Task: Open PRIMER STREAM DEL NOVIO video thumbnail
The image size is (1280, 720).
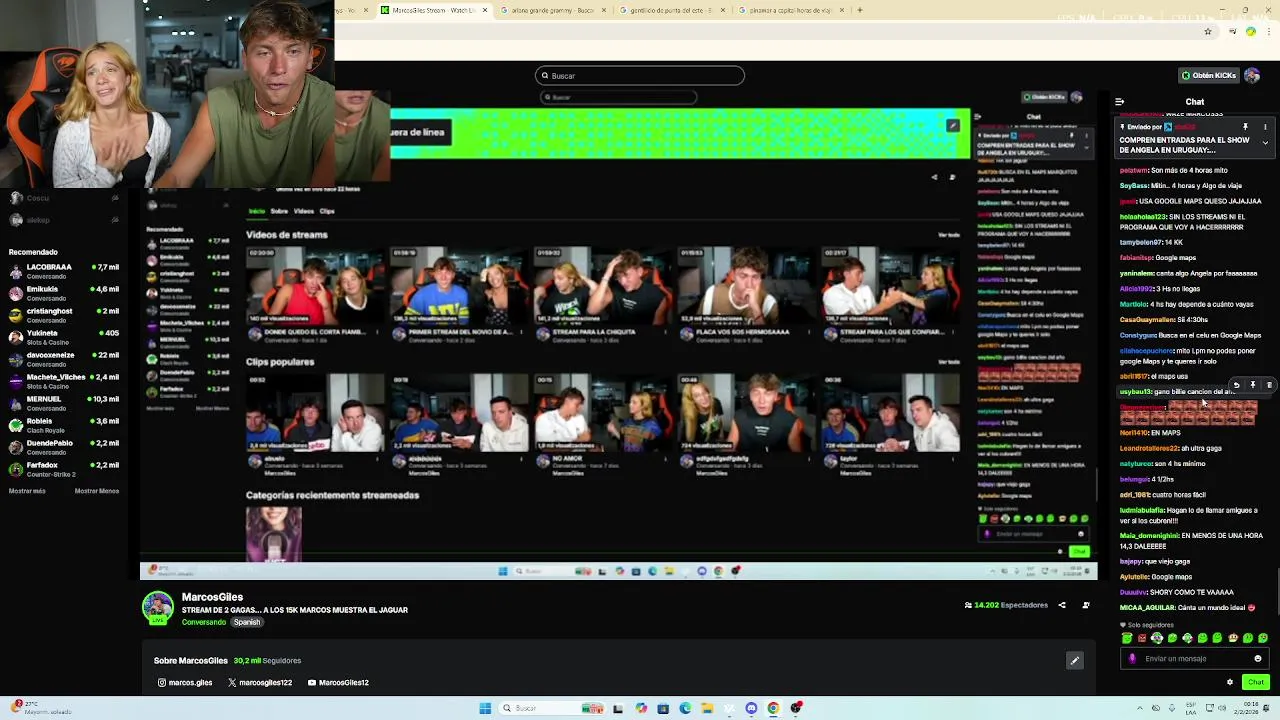Action: 459,287
